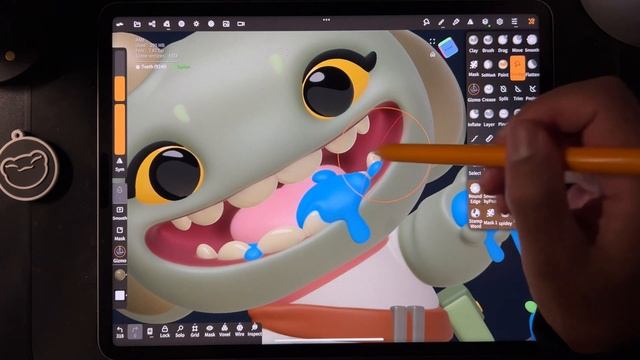
Task: Open the history panel icon next to redo
Action: (x=150, y=331)
